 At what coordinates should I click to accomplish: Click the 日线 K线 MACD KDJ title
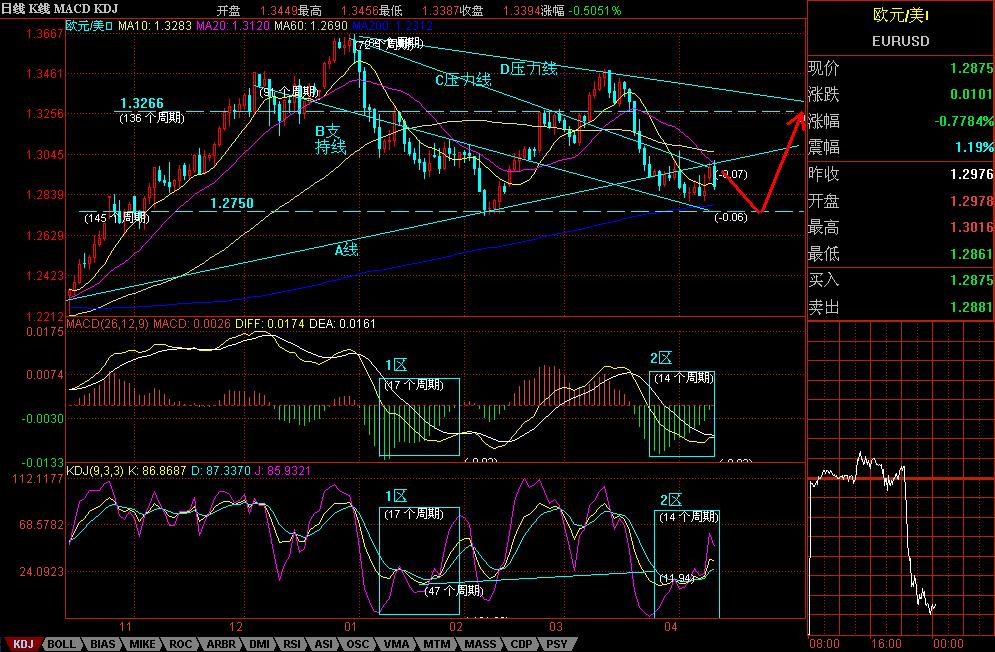click(x=59, y=10)
